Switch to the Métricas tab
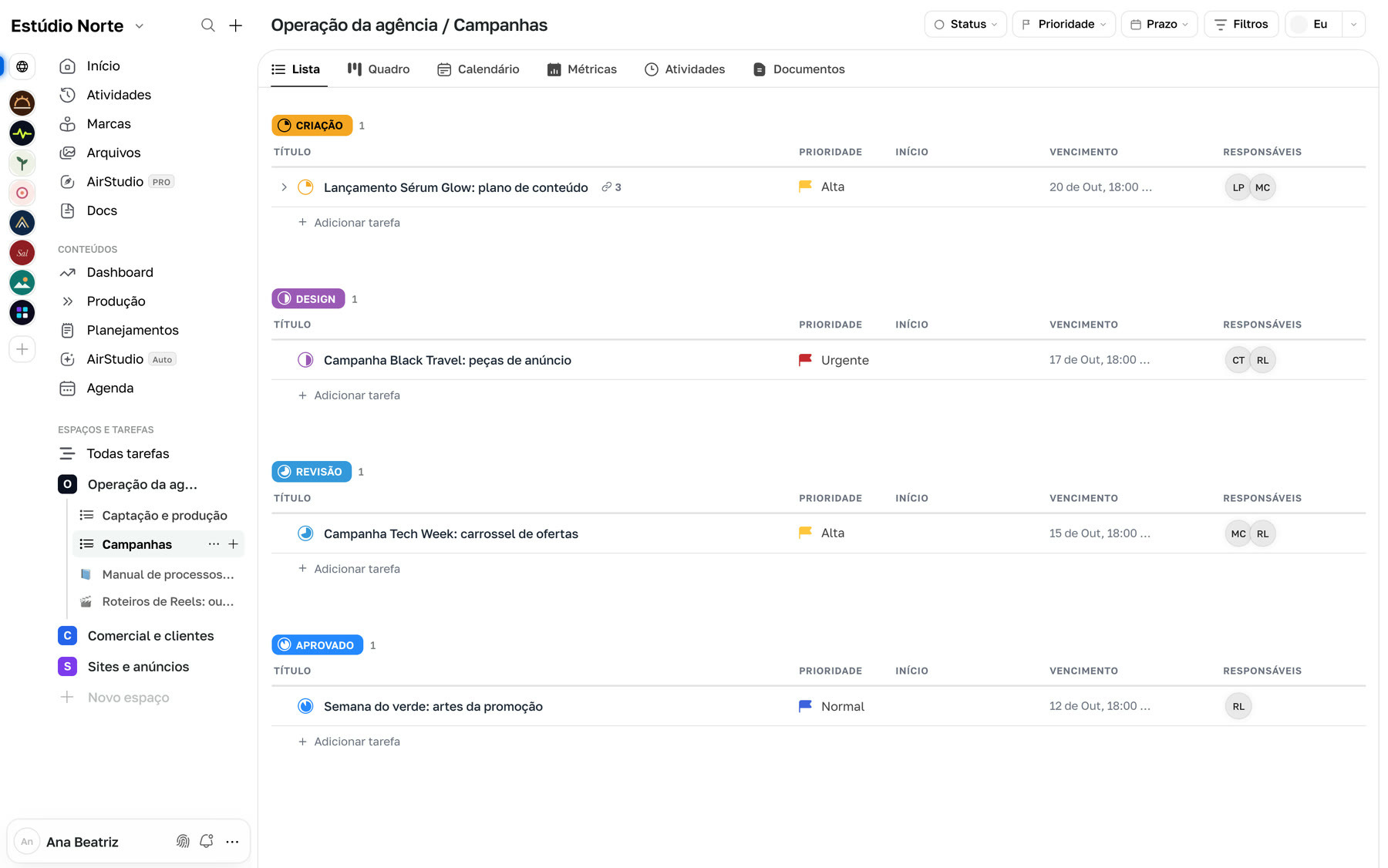This screenshot has width=1388, height=868. coord(582,69)
